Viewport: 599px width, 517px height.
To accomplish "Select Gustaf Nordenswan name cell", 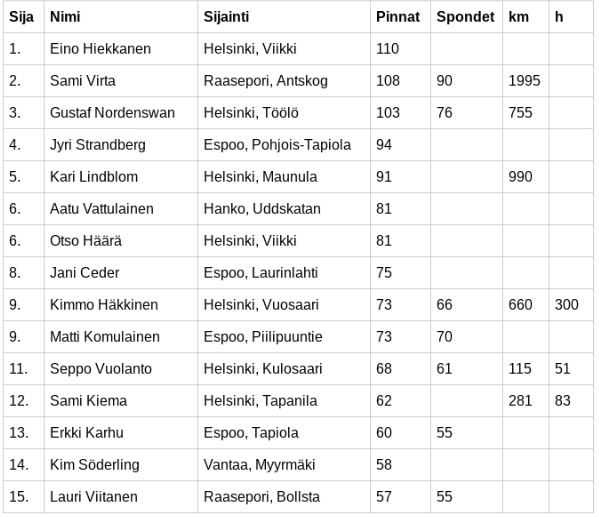I will [112, 113].
